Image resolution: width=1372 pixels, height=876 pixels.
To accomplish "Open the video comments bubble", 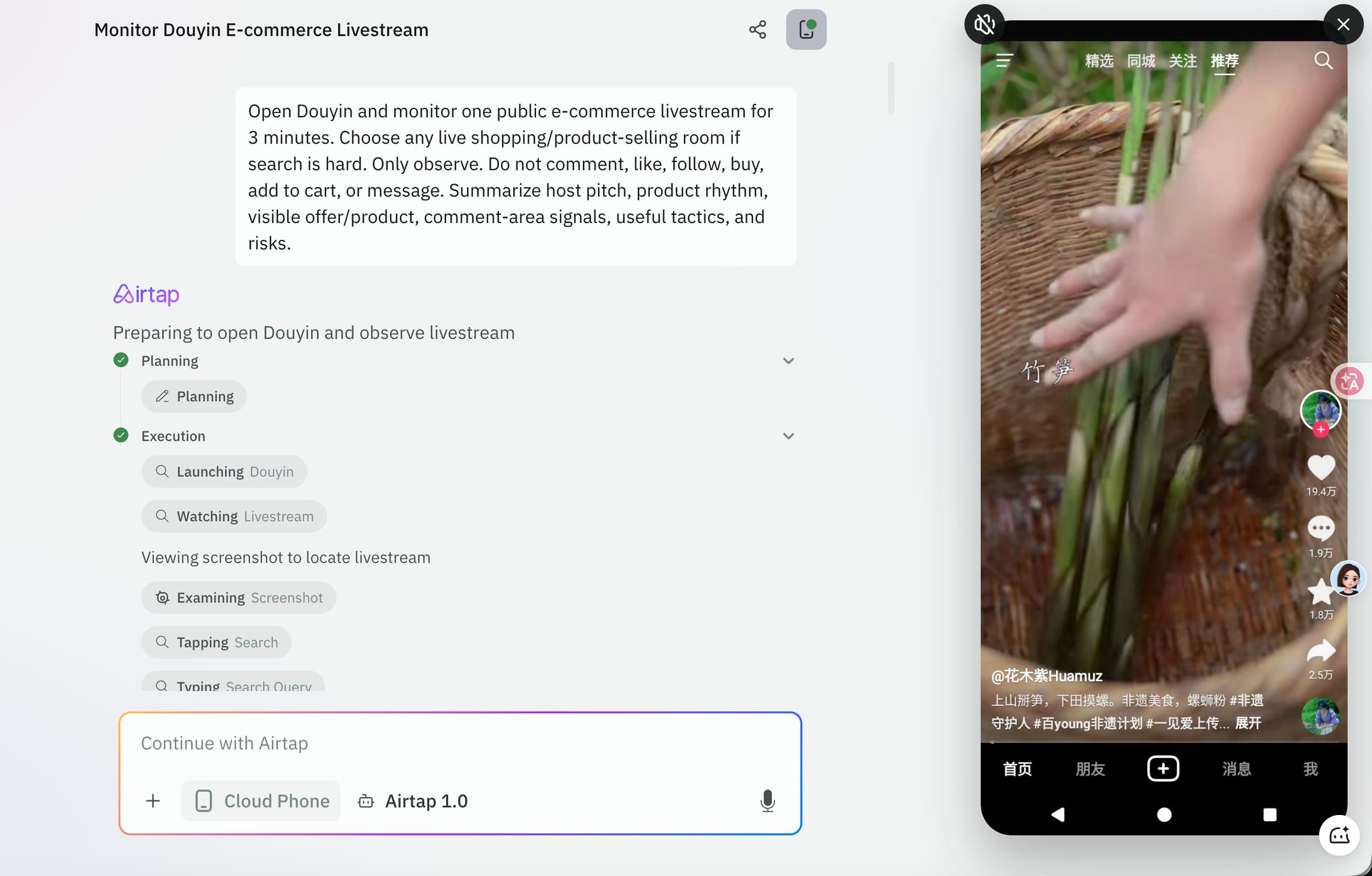I will pos(1321,528).
